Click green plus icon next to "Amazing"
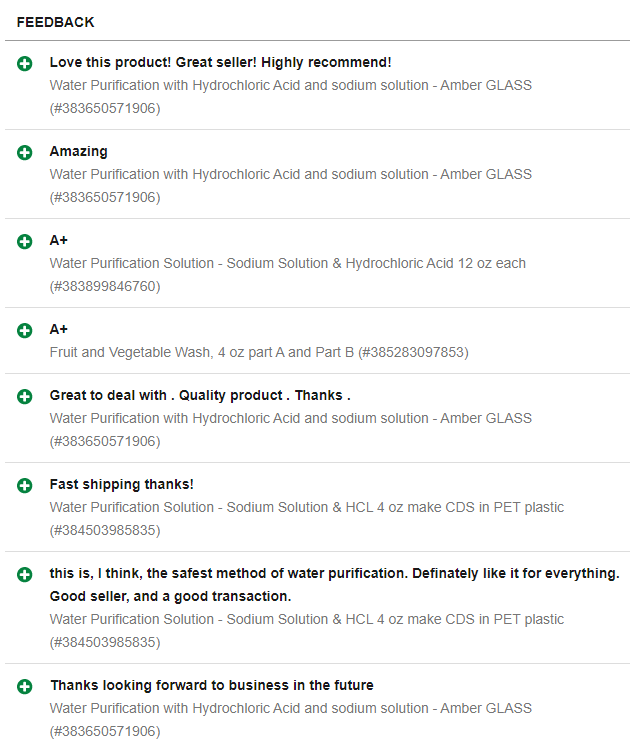The image size is (630, 740). pyautogui.click(x=25, y=153)
